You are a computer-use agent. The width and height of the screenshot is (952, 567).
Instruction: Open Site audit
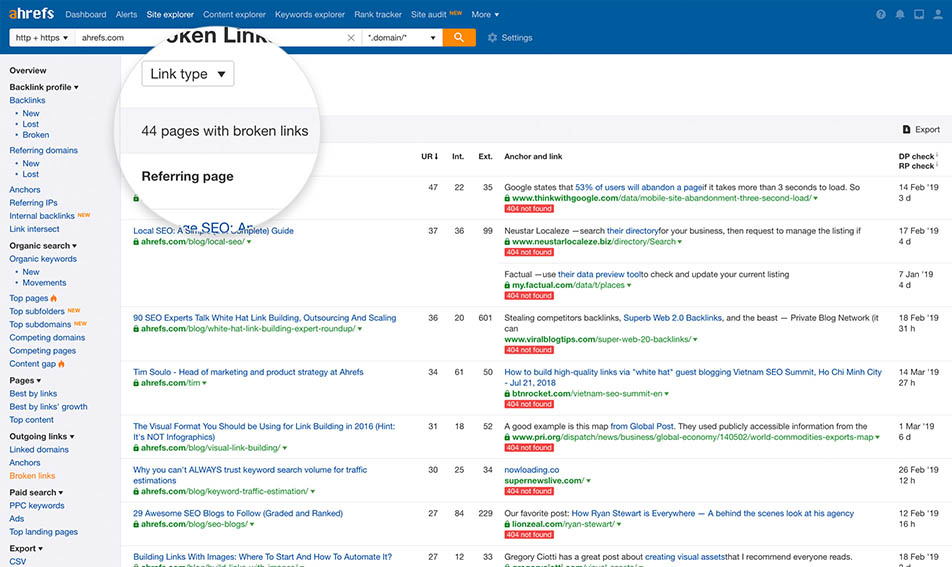pyautogui.click(x=429, y=15)
